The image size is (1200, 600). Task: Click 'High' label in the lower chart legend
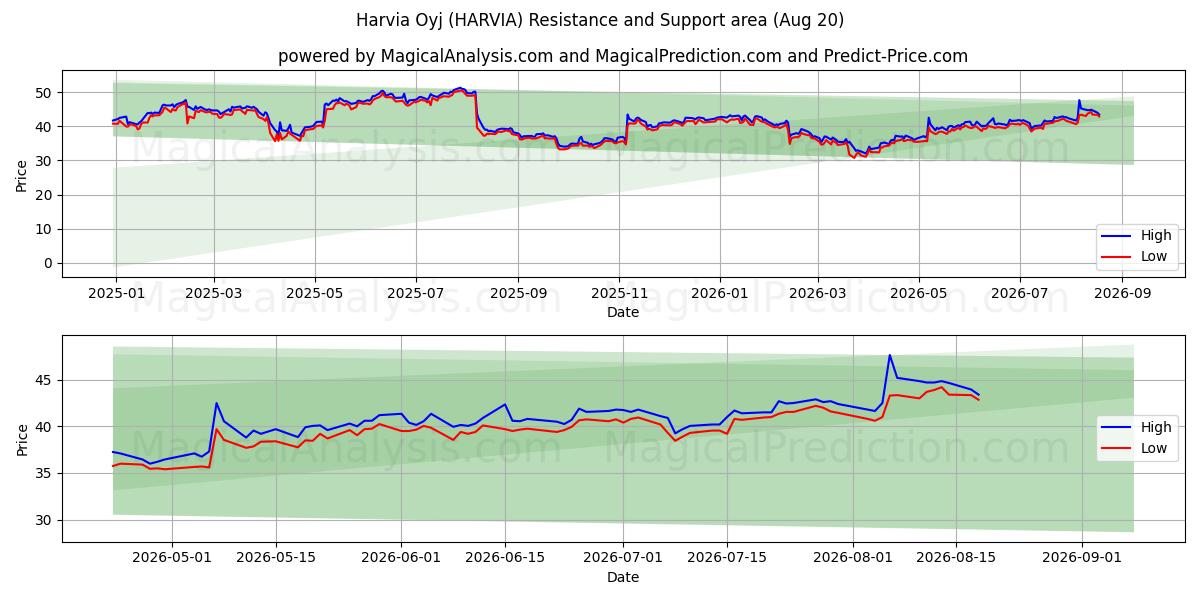[1156, 427]
